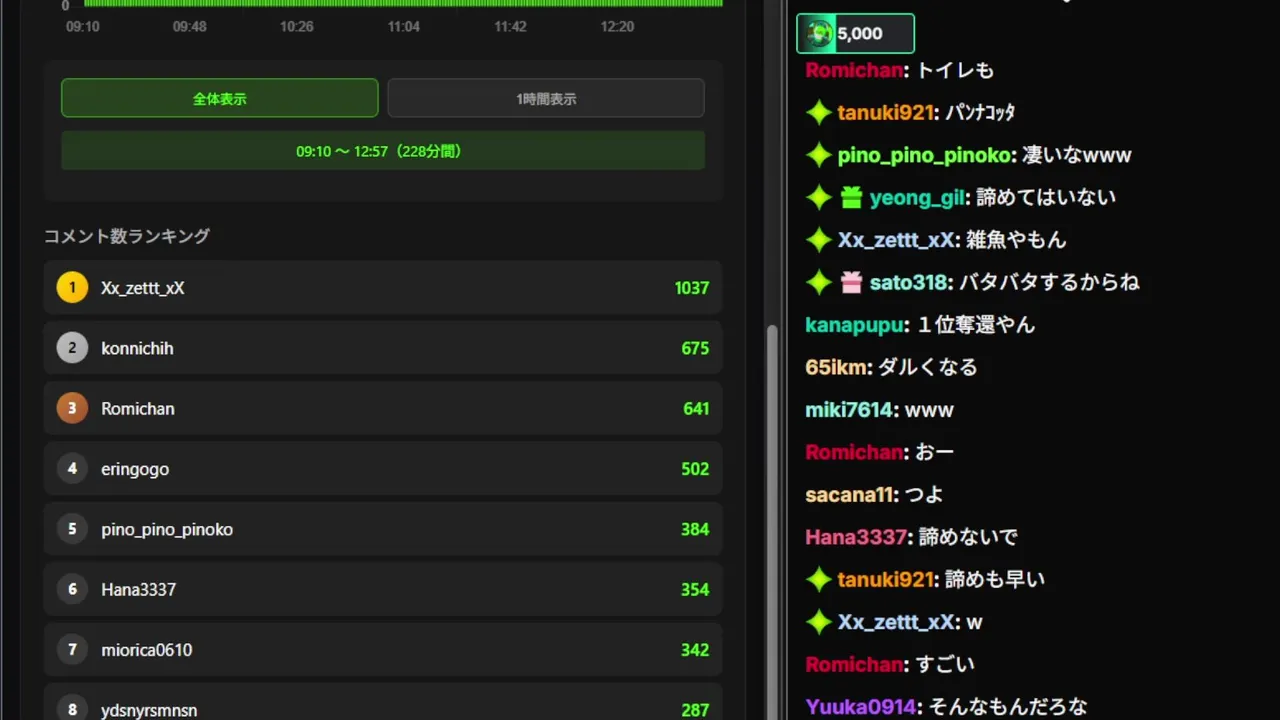This screenshot has width=1280, height=720.
Task: Click the 10:26 time label on graph axis
Action: 297,26
